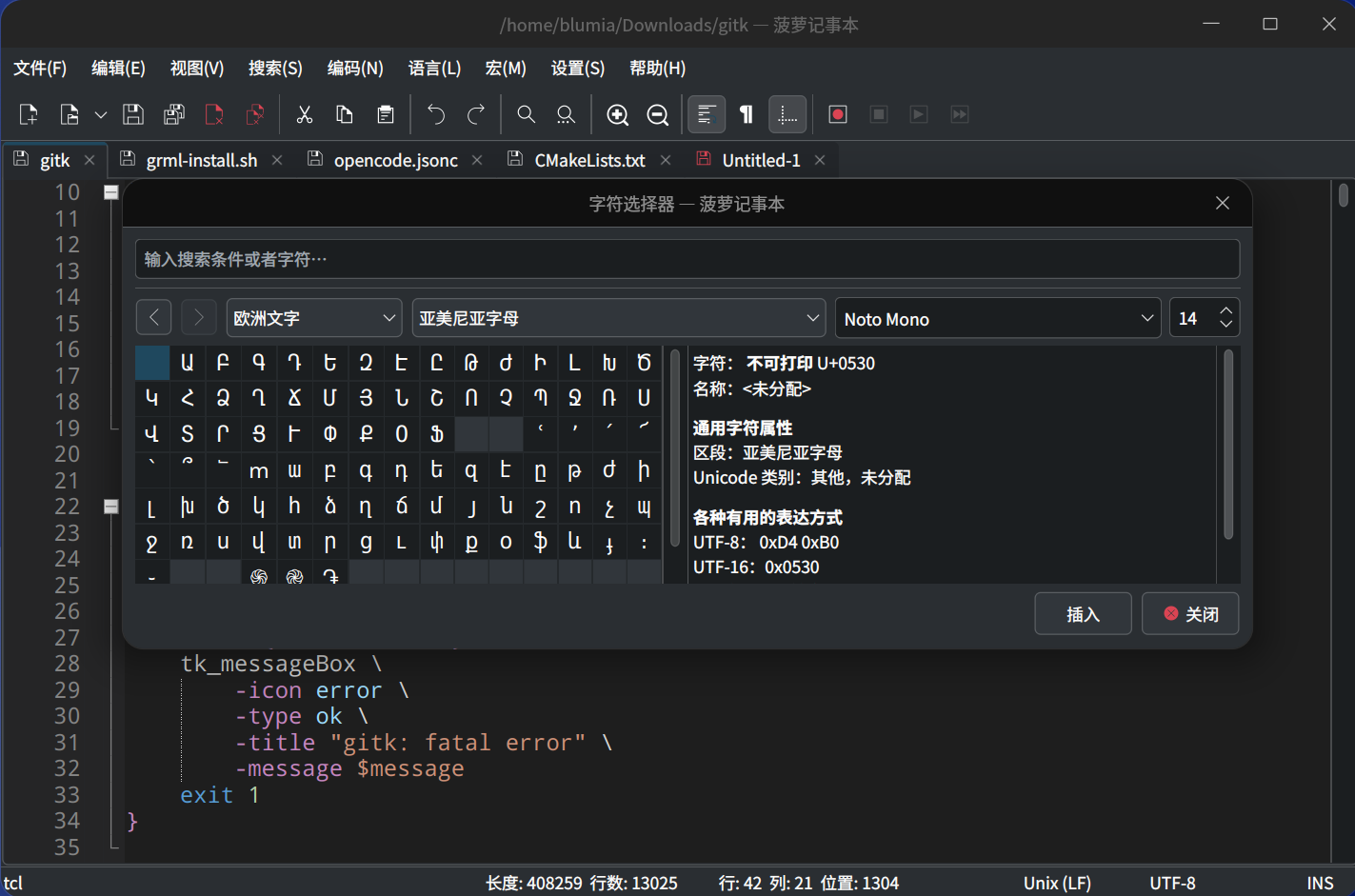The height and width of the screenshot is (896, 1355).
Task: Click the character info panel scrollbar
Action: (x=1228, y=446)
